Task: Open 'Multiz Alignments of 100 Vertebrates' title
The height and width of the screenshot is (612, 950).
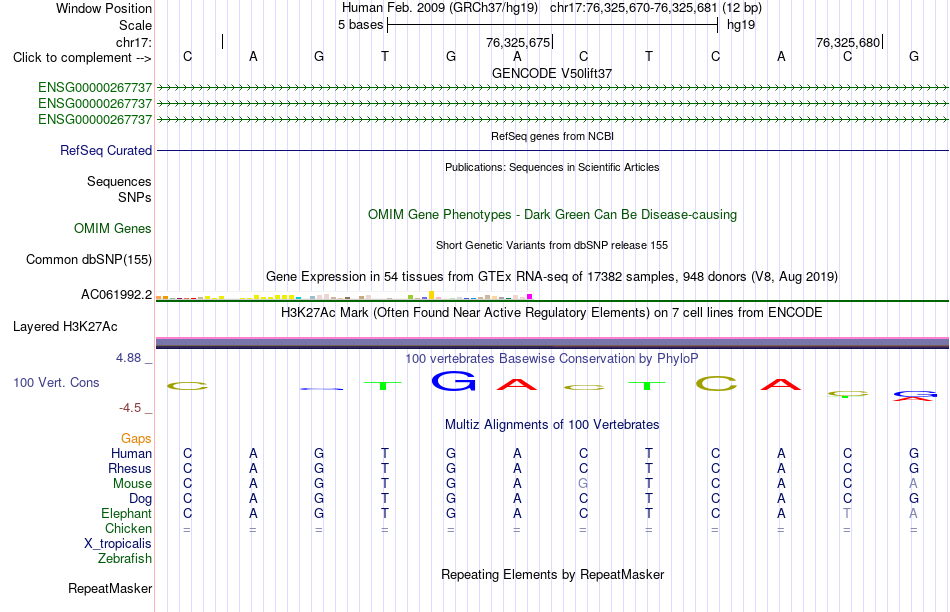Action: (552, 425)
